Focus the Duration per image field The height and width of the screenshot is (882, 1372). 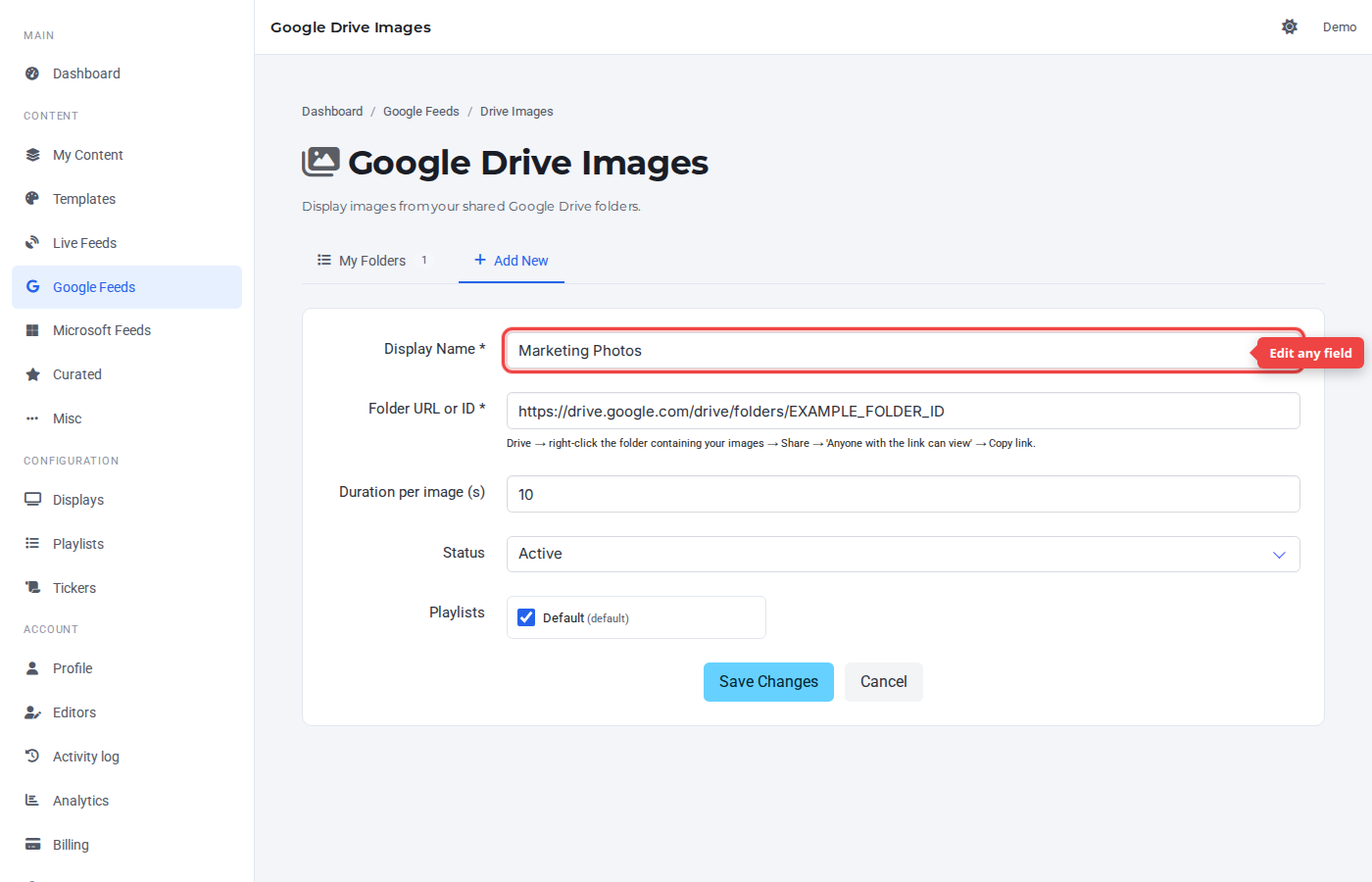[903, 494]
